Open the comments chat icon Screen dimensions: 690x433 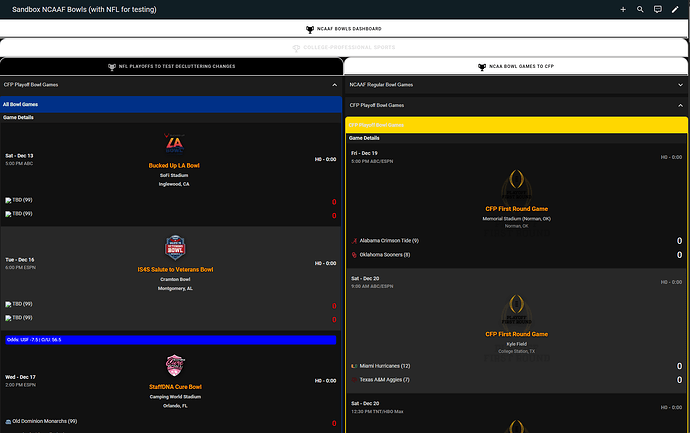click(657, 9)
